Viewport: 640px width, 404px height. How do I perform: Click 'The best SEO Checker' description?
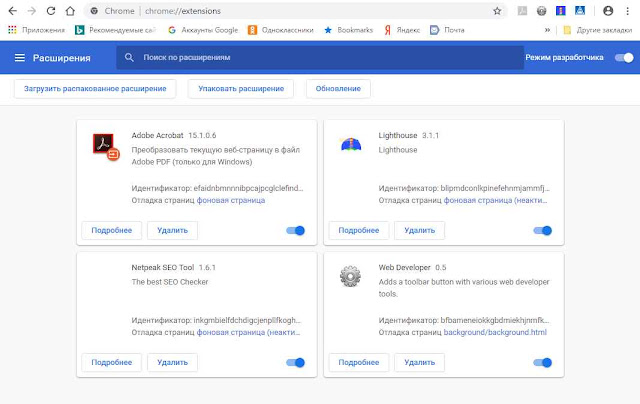[x=170, y=282]
